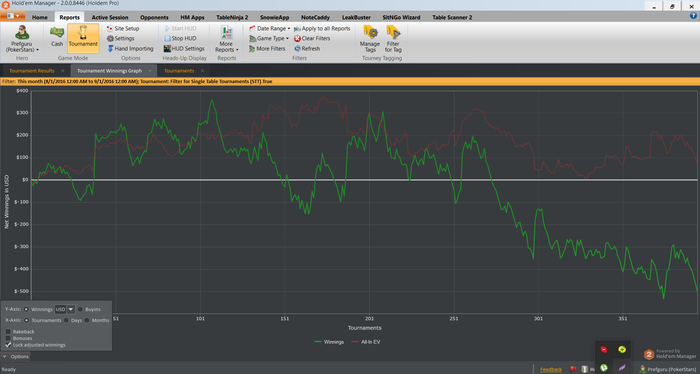The height and width of the screenshot is (374, 700).
Task: Click the Feedback link
Action: [550, 369]
